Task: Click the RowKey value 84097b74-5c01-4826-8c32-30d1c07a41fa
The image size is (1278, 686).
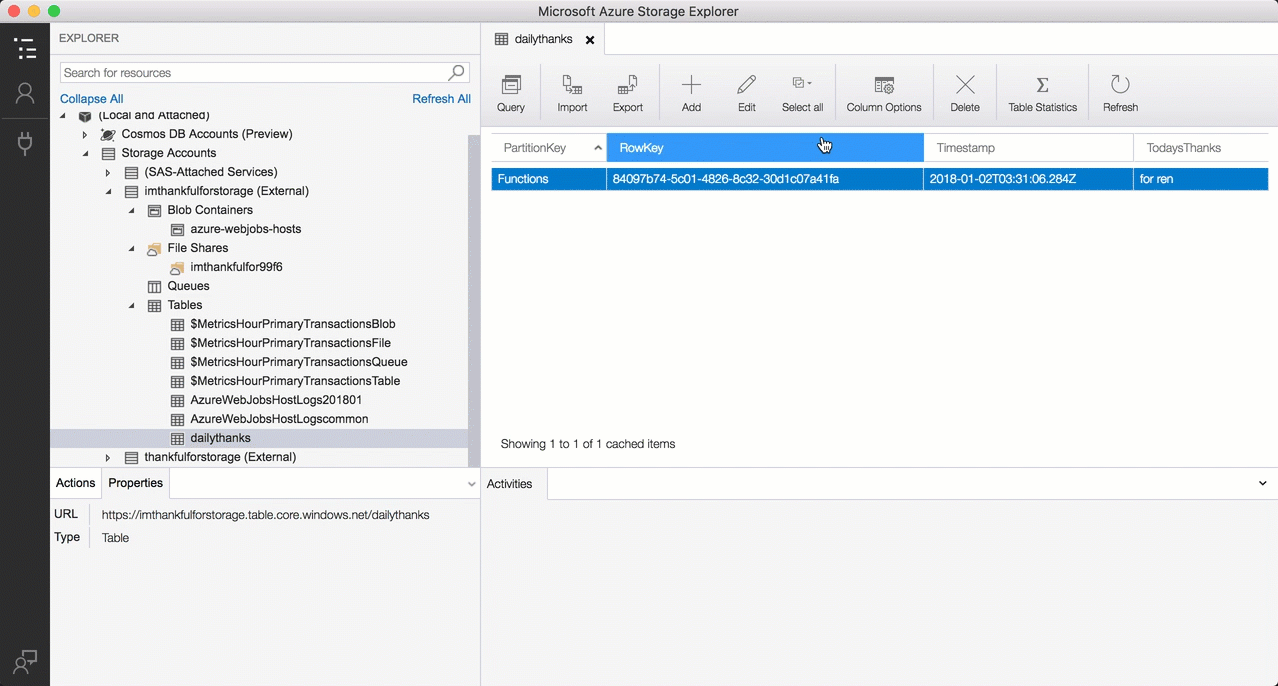Action: (765, 179)
